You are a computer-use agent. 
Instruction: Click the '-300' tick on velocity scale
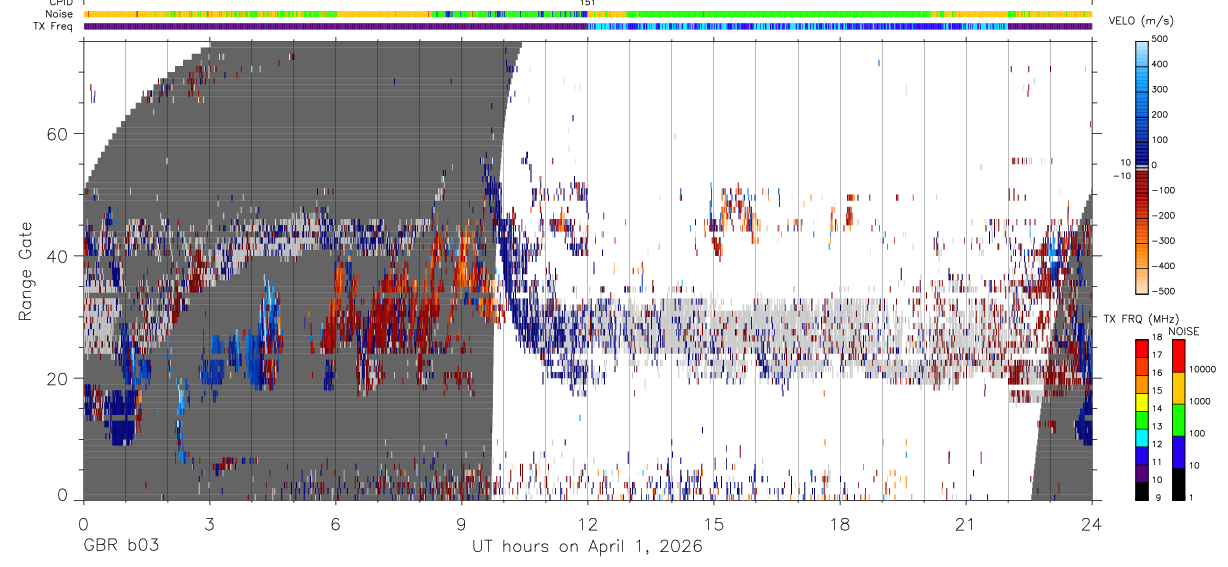tap(1165, 240)
